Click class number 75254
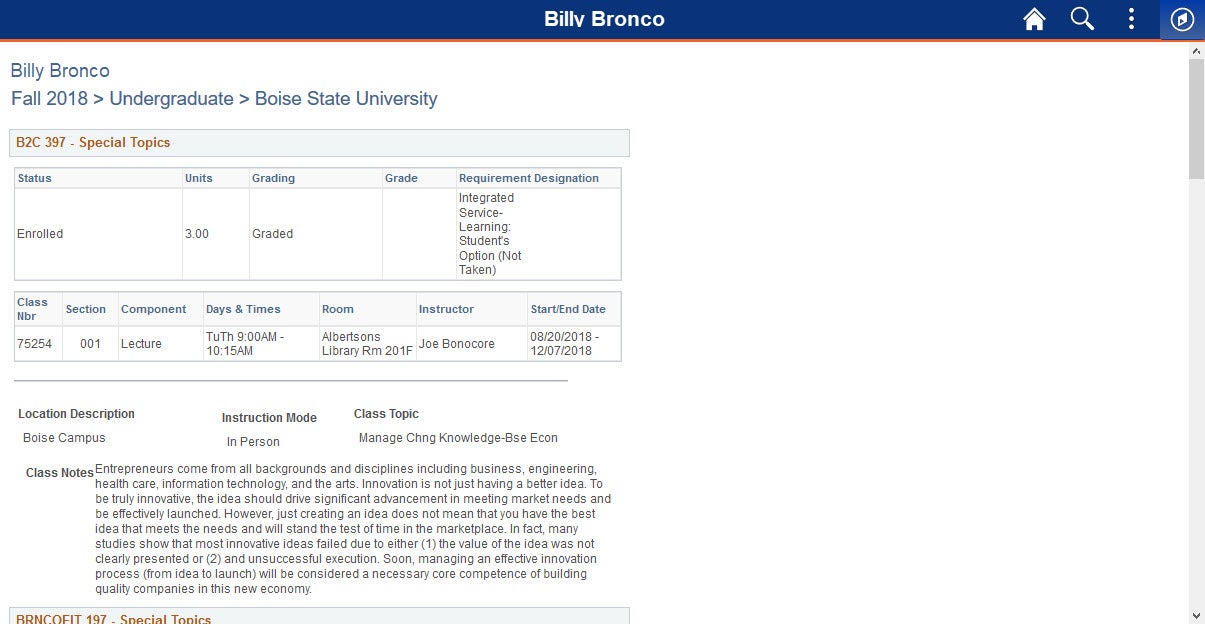The image size is (1205, 624). pyautogui.click(x=35, y=344)
